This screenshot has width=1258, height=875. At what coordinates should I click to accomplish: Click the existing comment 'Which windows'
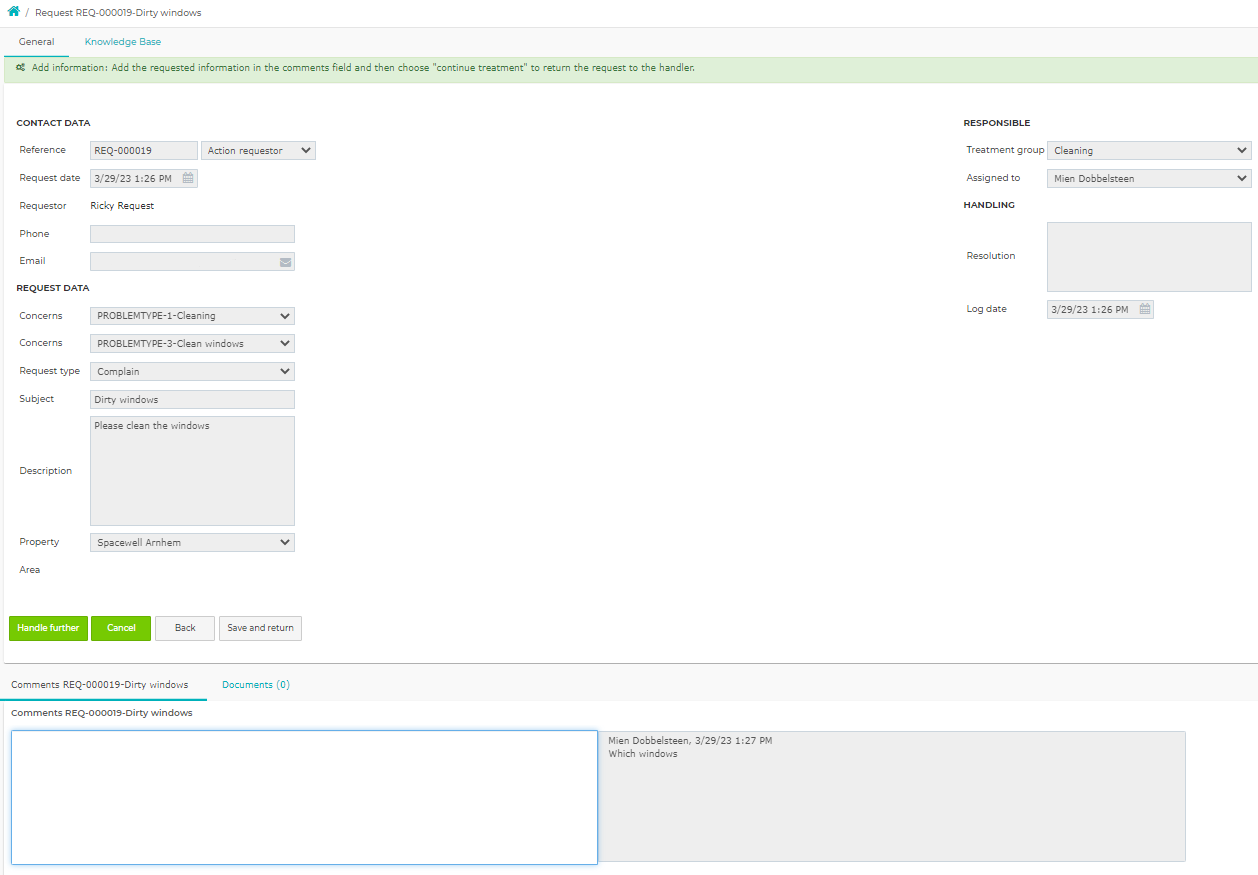(643, 754)
